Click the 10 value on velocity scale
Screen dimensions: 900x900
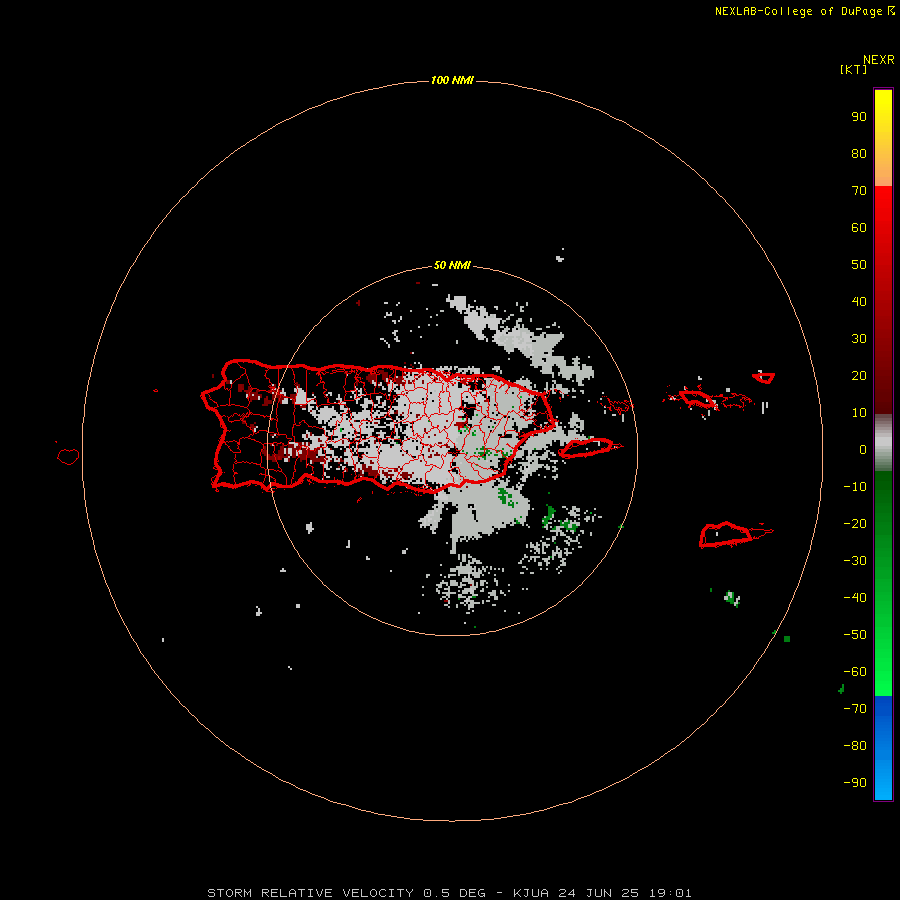coord(859,413)
